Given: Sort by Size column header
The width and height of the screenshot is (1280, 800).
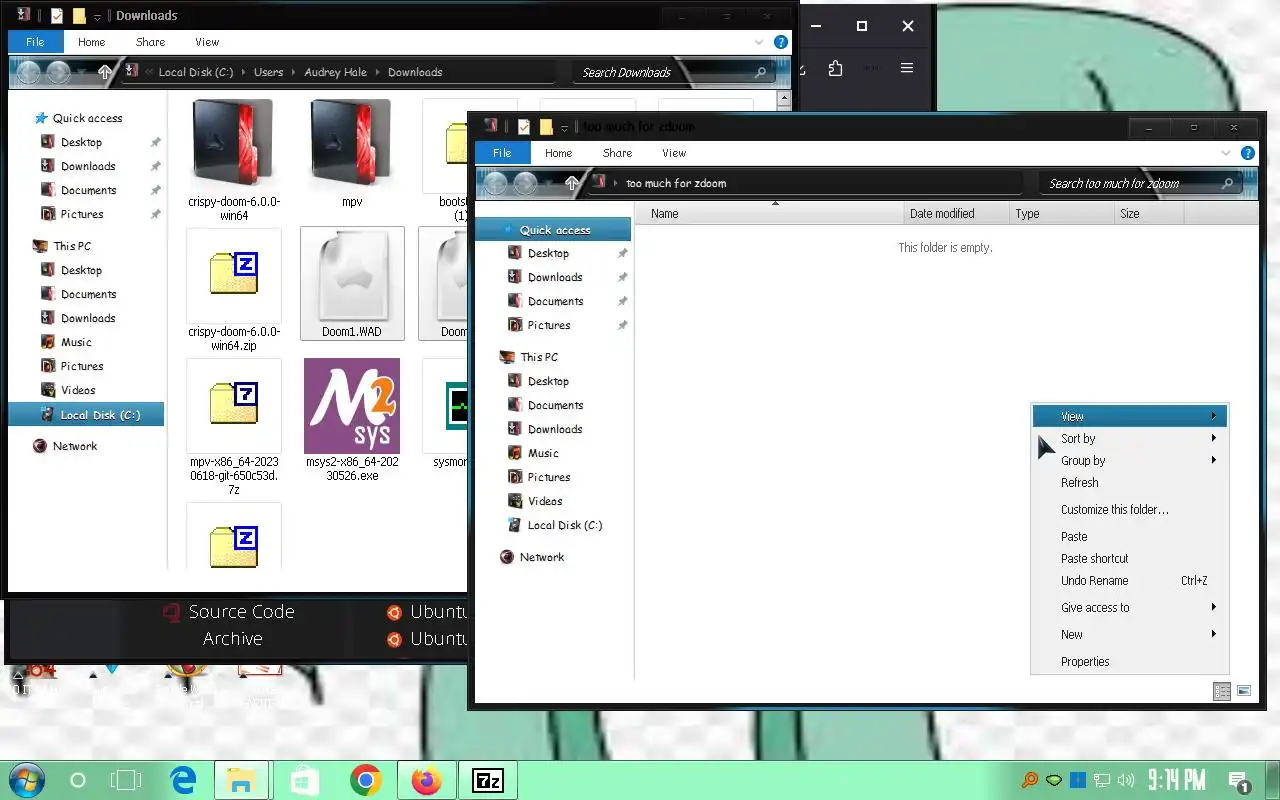Looking at the screenshot, I should (1149, 213).
